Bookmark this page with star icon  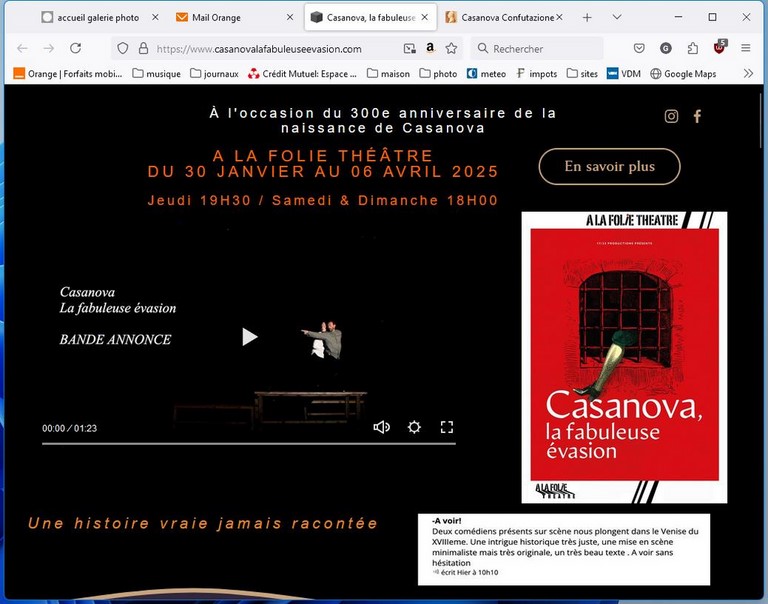pyautogui.click(x=451, y=48)
